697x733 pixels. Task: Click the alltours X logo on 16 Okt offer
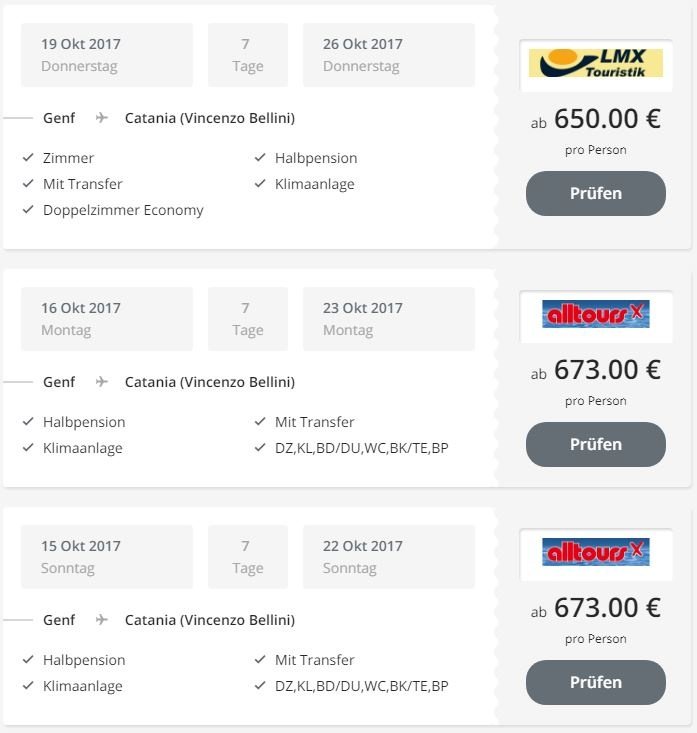596,314
